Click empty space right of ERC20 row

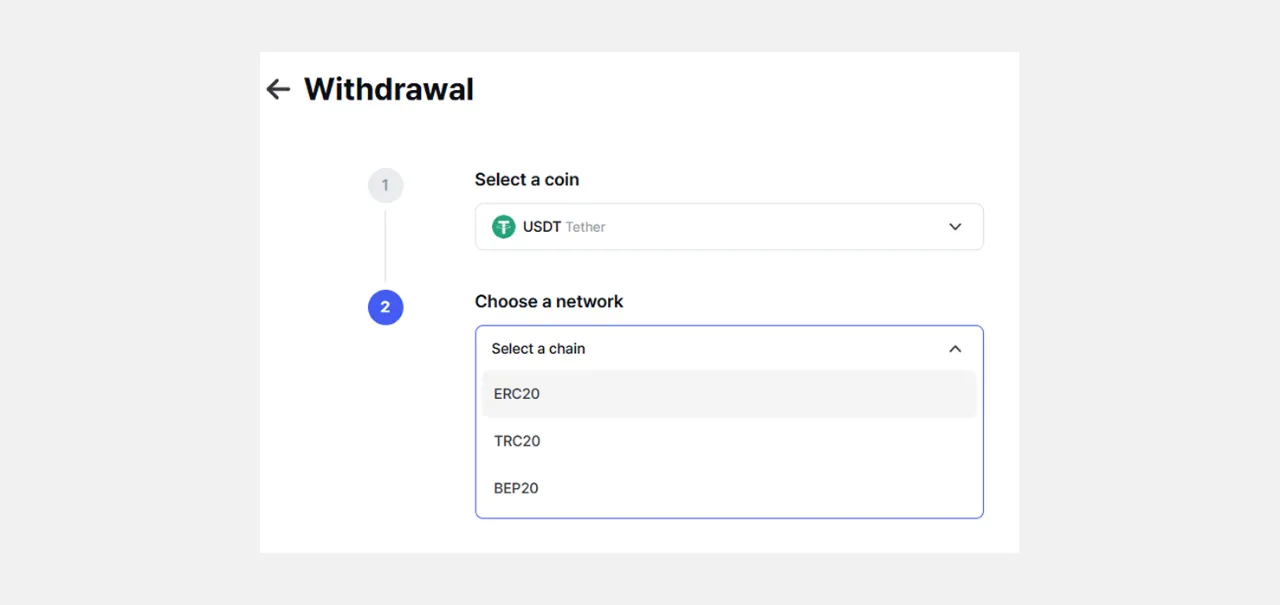pyautogui.click(x=800, y=394)
